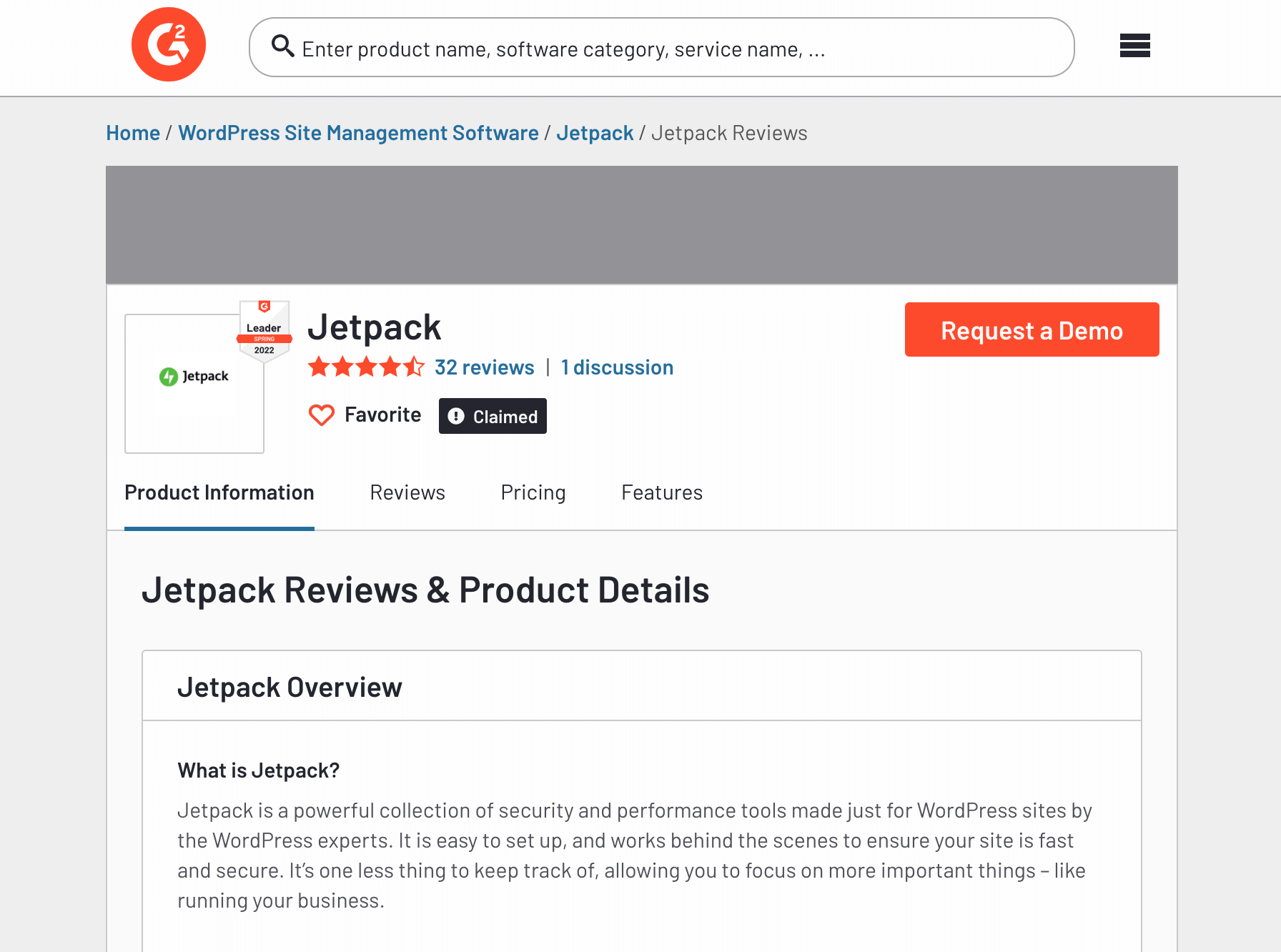Viewport: 1281px width, 952px height.
Task: Open the 32 reviews link
Action: [484, 367]
